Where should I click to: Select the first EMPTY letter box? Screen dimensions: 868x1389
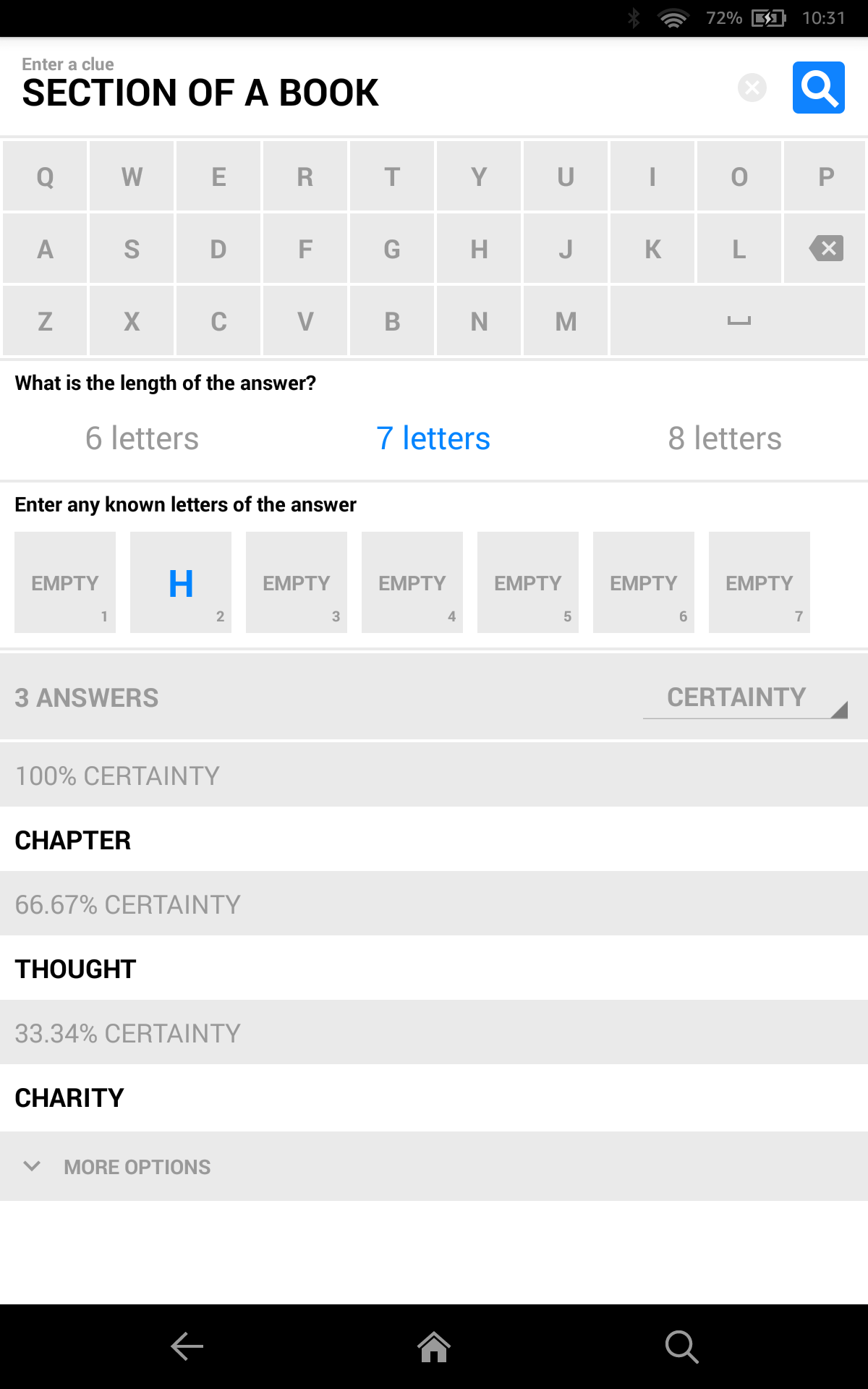pyautogui.click(x=64, y=582)
